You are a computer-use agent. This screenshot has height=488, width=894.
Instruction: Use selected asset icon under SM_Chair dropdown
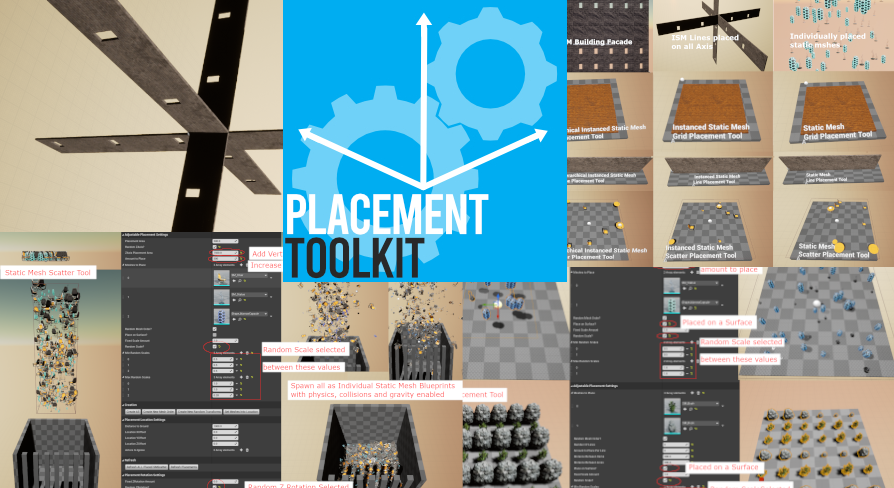pyautogui.click(x=234, y=280)
